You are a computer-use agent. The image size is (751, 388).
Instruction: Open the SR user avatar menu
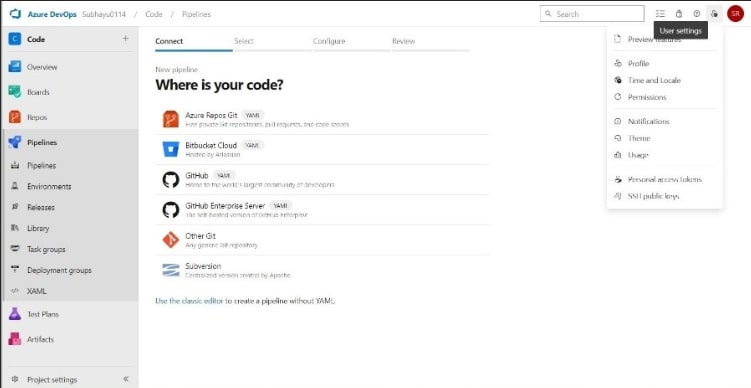(x=735, y=14)
